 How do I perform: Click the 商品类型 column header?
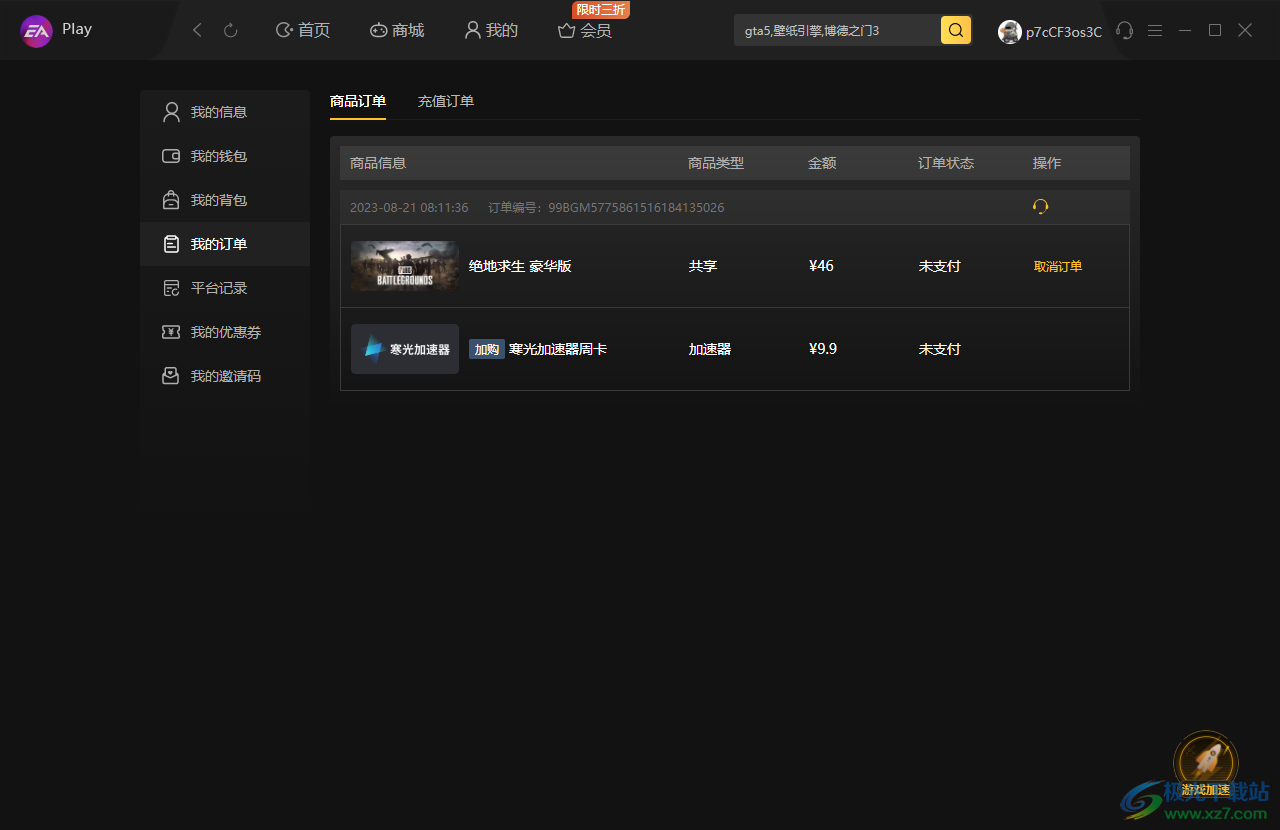(716, 163)
